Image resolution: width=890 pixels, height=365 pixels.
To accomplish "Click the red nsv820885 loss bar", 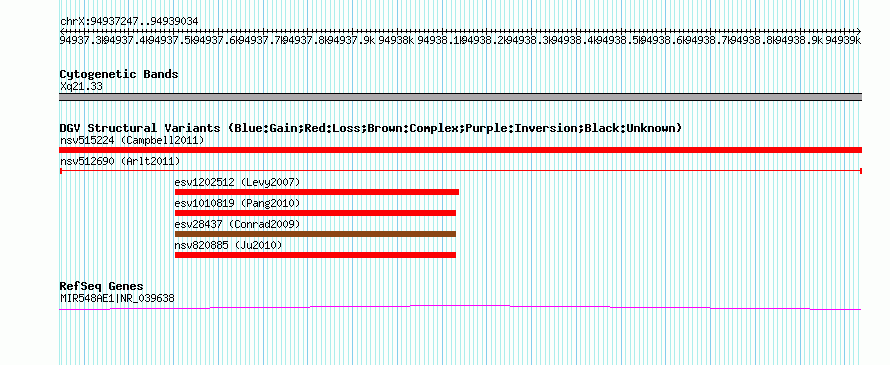I will tap(316, 255).
